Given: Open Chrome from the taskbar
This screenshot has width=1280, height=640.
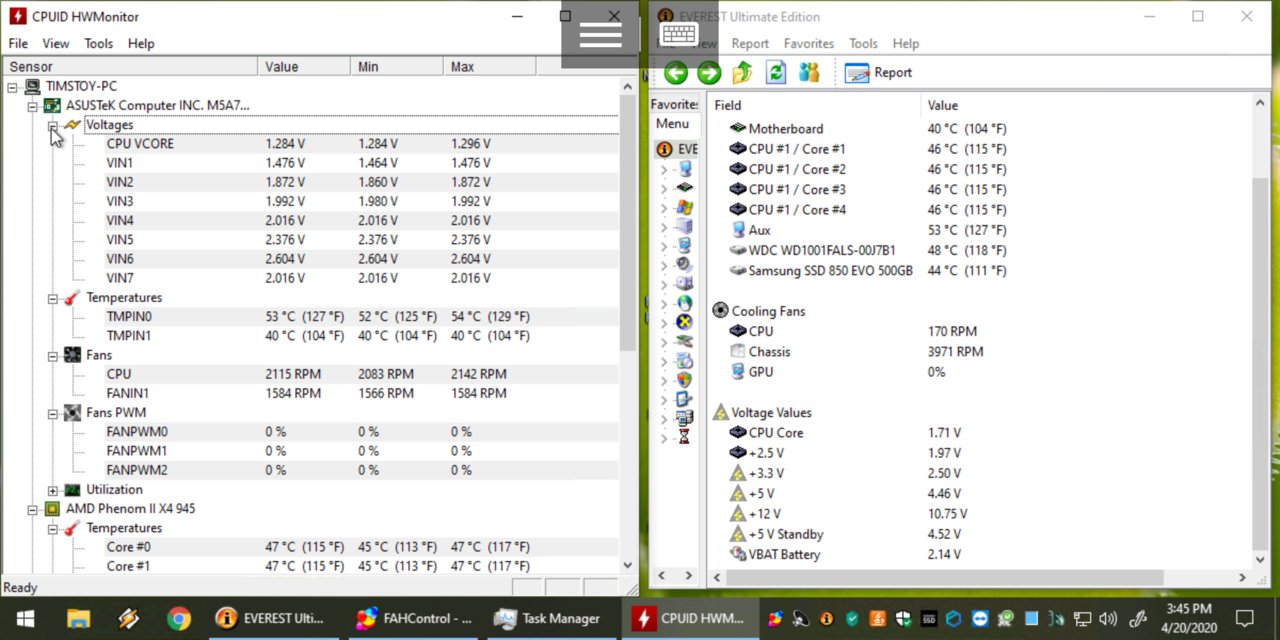Looking at the screenshot, I should [x=179, y=618].
